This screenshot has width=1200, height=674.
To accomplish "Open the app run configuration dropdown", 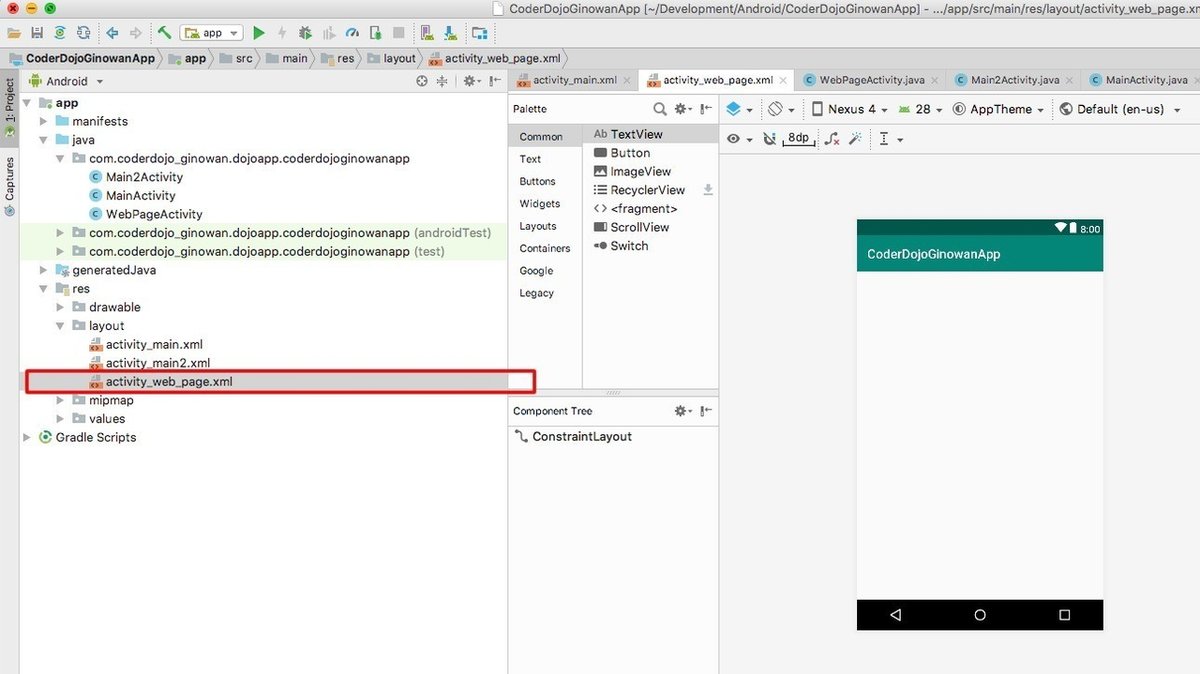I will (213, 33).
